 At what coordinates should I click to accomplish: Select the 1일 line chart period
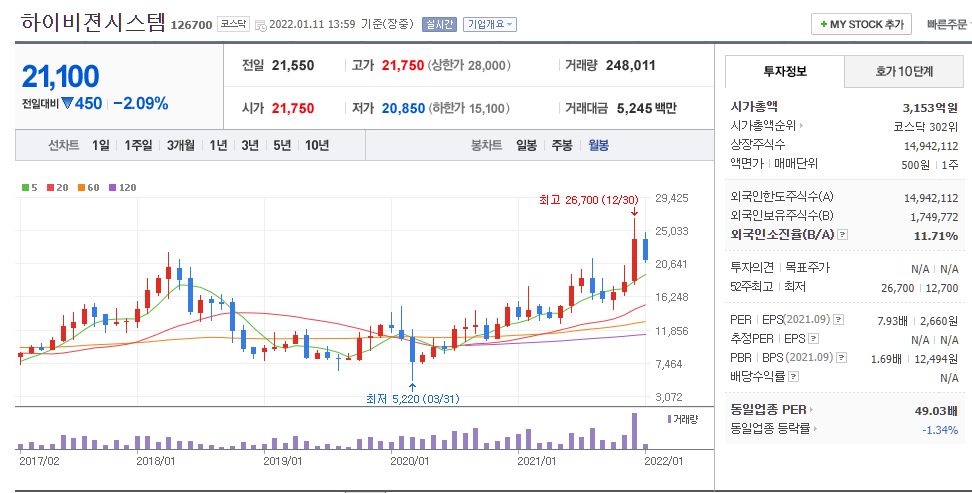pos(100,145)
